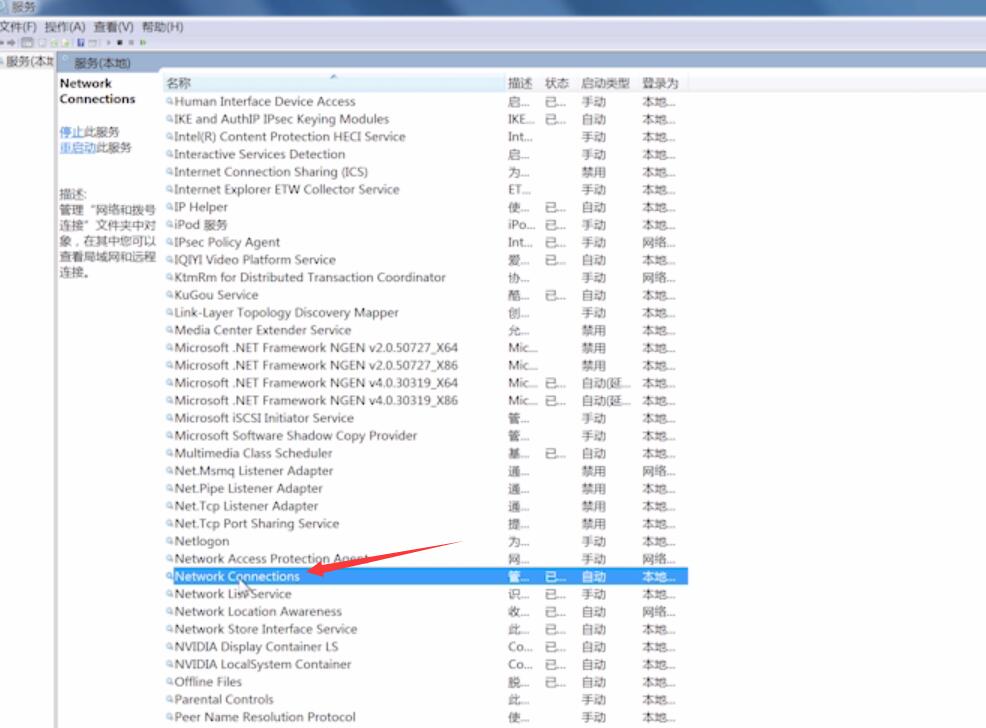This screenshot has height=728, width=986.
Task: Click the Refresh toolbar icon
Action: point(54,43)
